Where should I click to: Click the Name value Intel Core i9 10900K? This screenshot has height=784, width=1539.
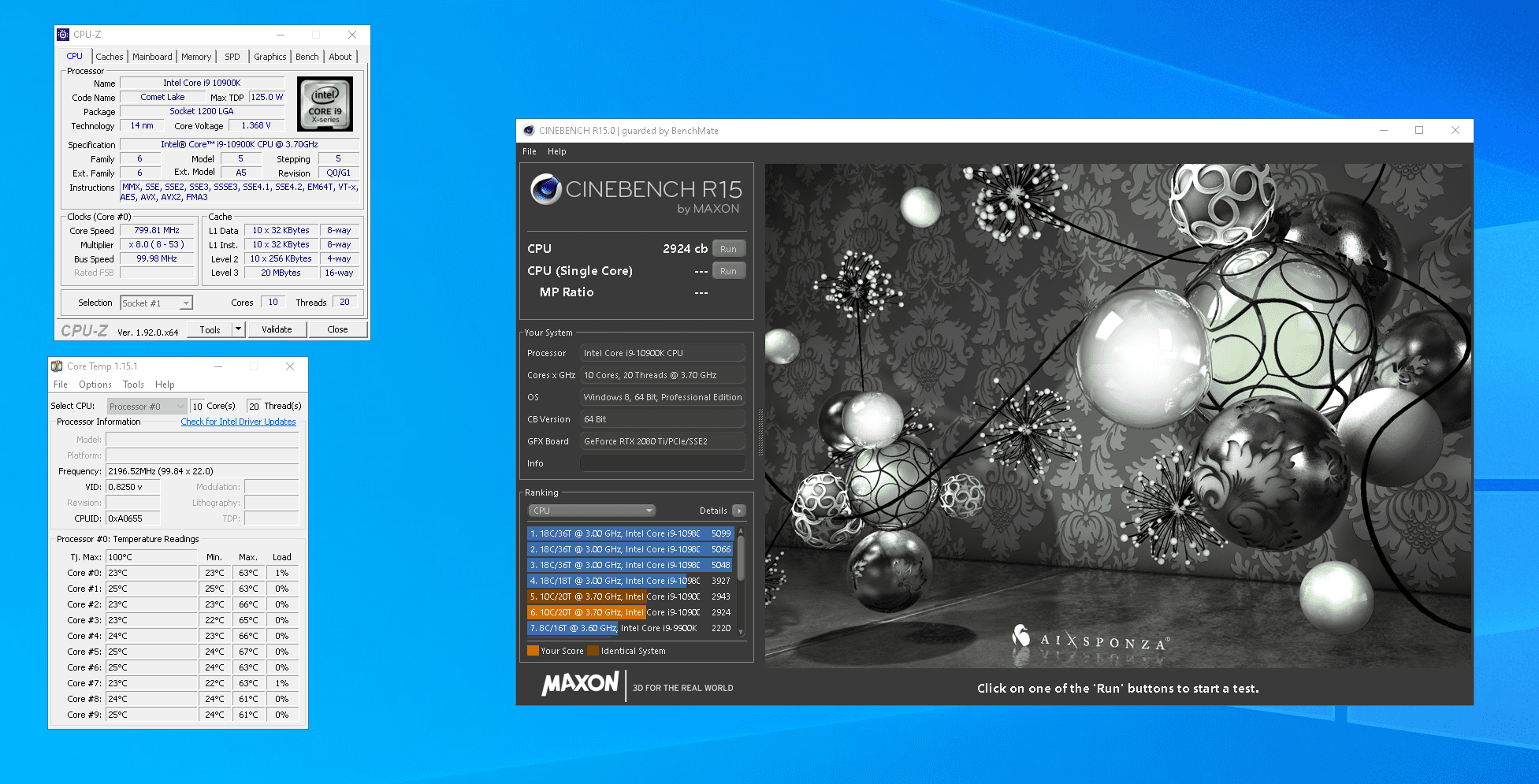click(202, 83)
